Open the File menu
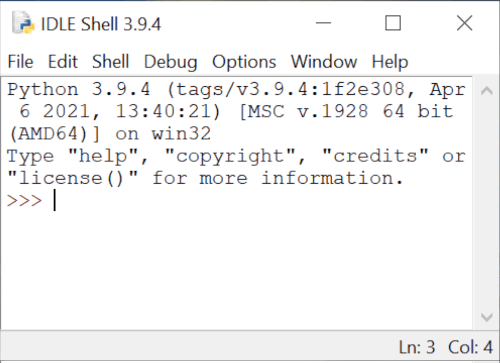 (x=20, y=62)
